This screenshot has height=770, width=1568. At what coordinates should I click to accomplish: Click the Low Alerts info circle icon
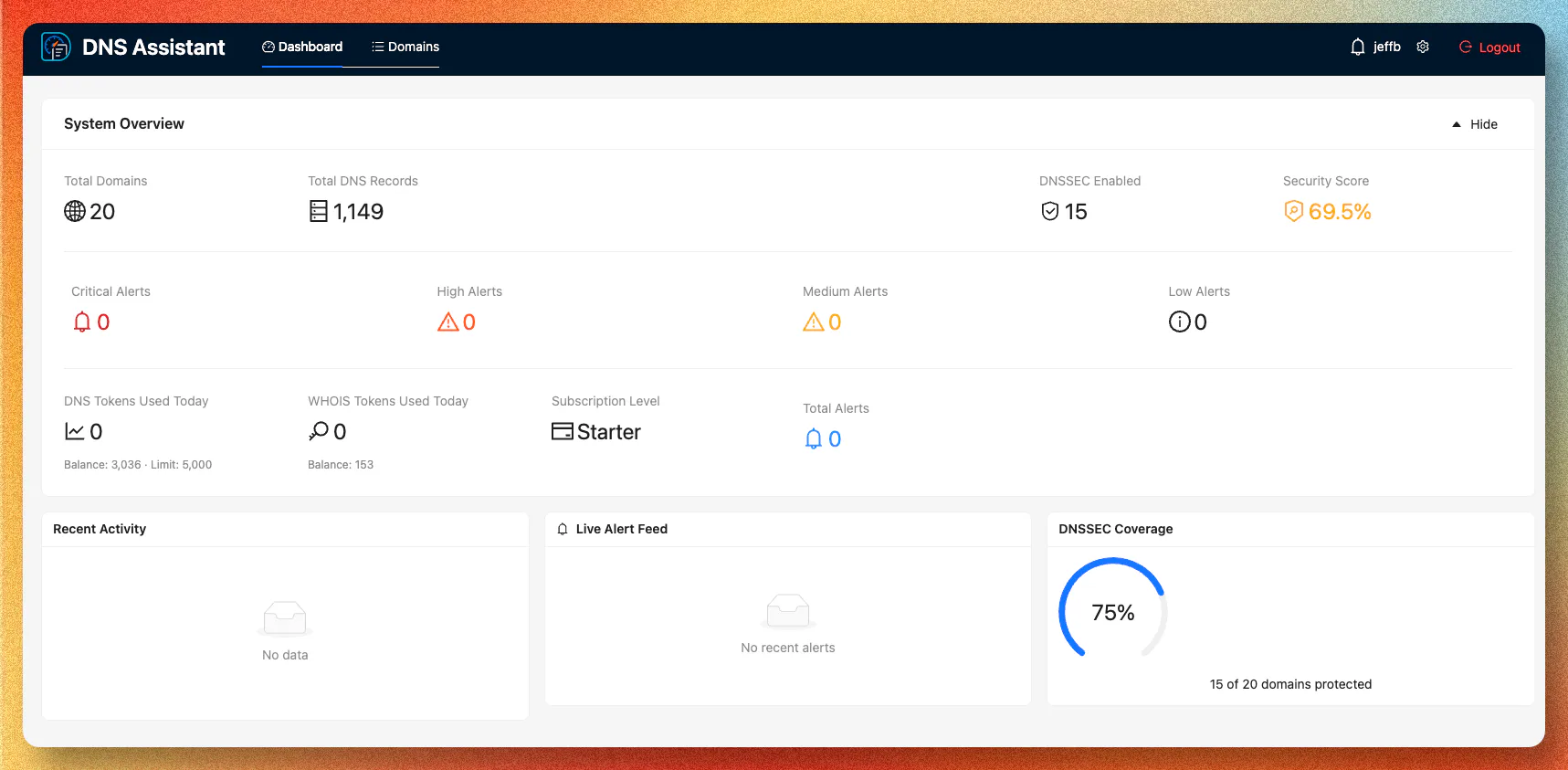click(x=1180, y=322)
